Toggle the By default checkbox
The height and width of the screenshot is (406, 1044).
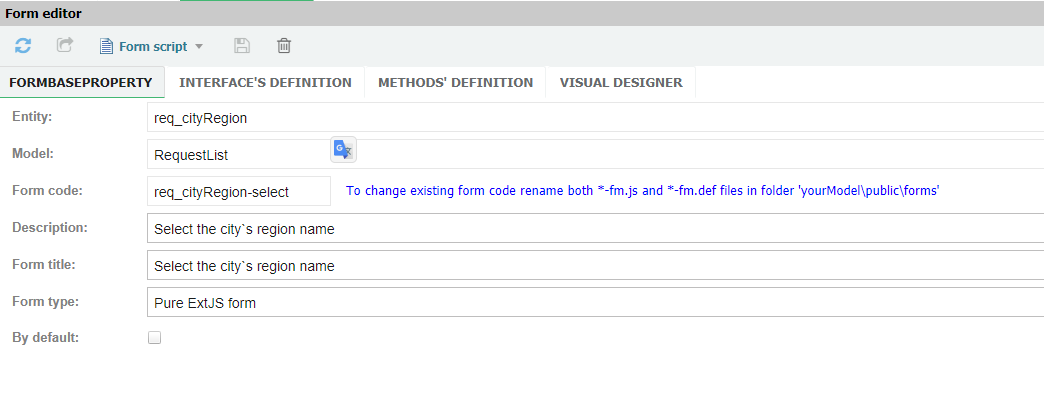click(154, 338)
